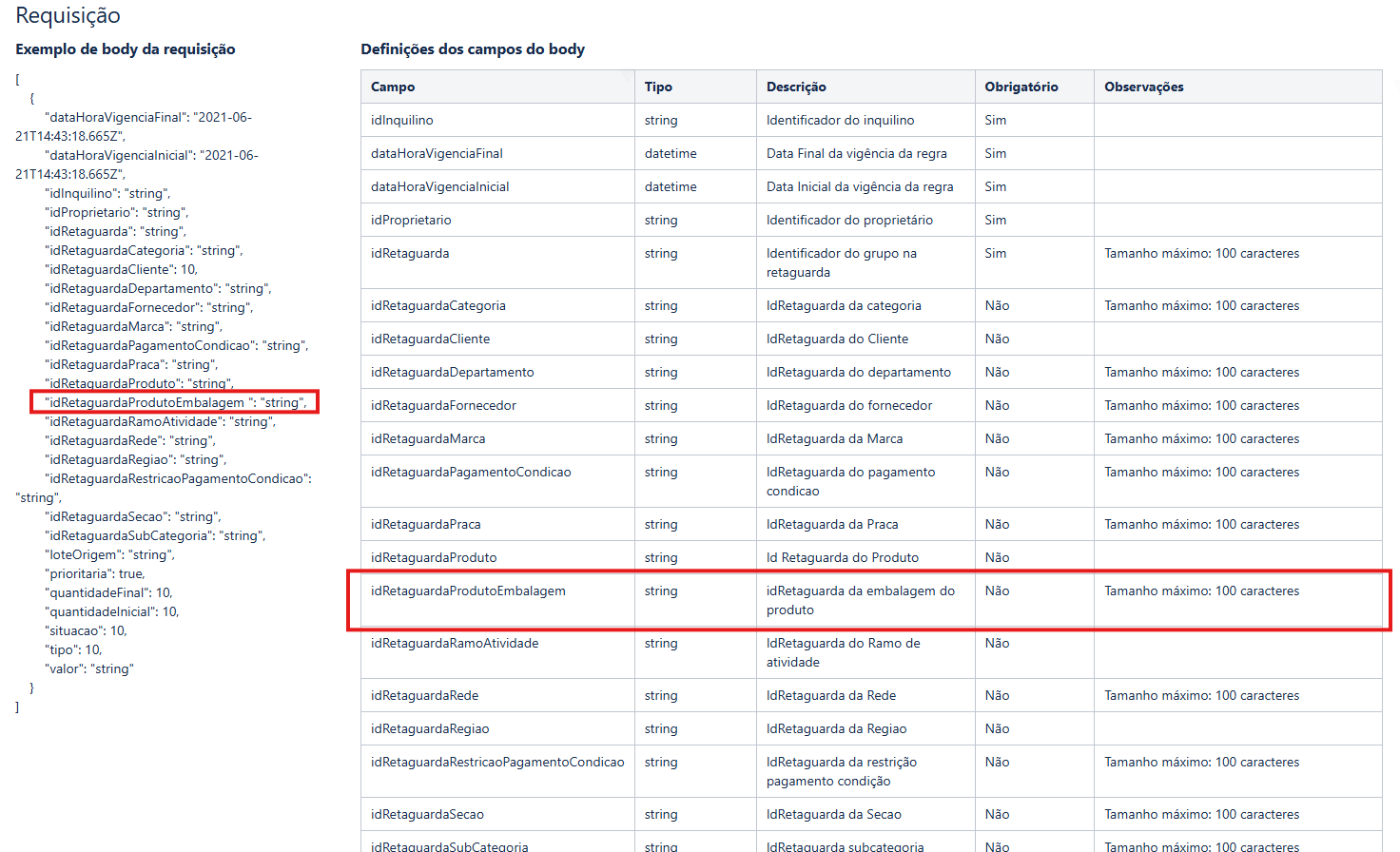1400x852 pixels.
Task: Click the "Requisição" page heading
Action: point(68,15)
